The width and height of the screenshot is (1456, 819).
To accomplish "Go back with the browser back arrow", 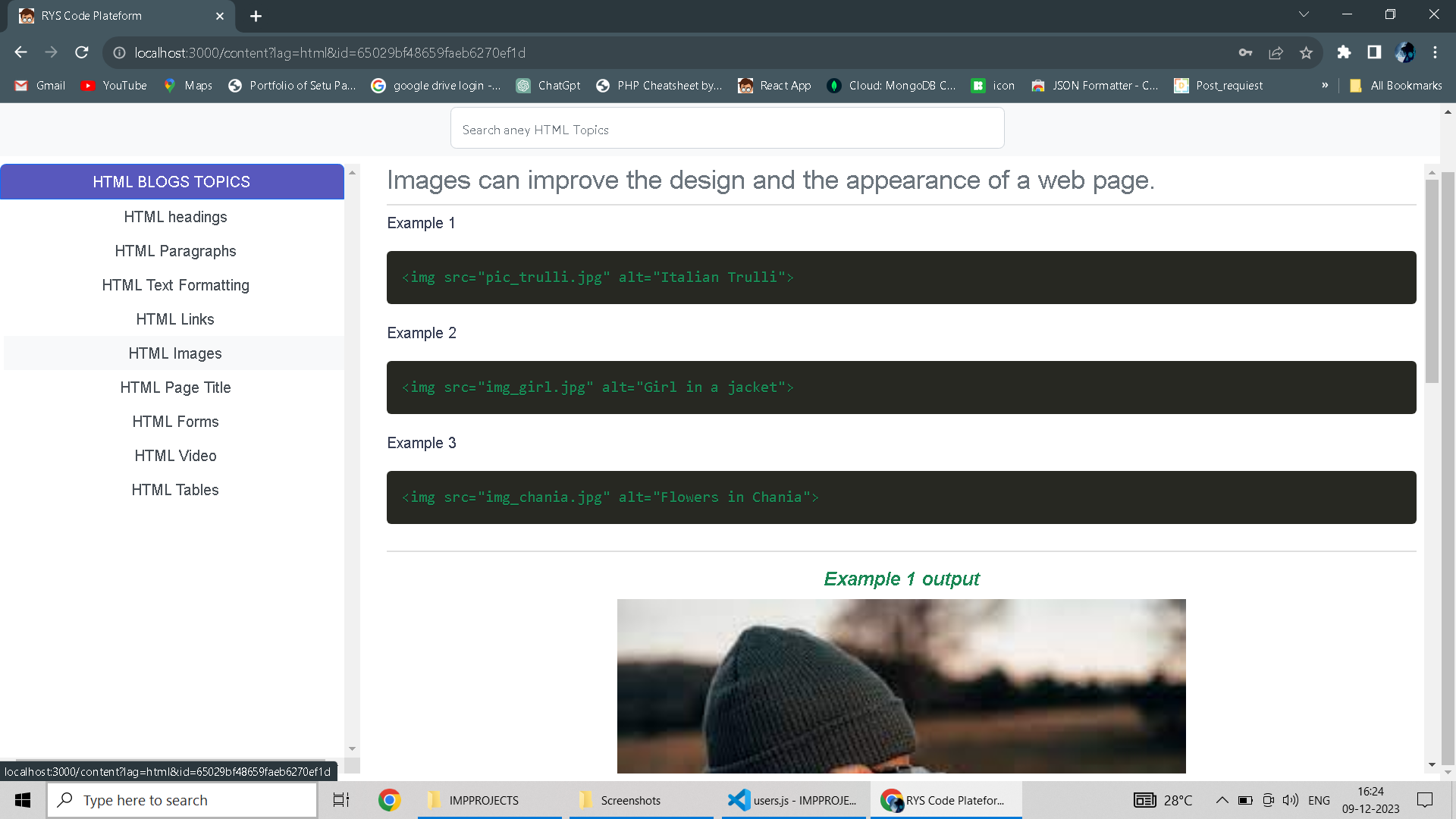I will coord(20,52).
